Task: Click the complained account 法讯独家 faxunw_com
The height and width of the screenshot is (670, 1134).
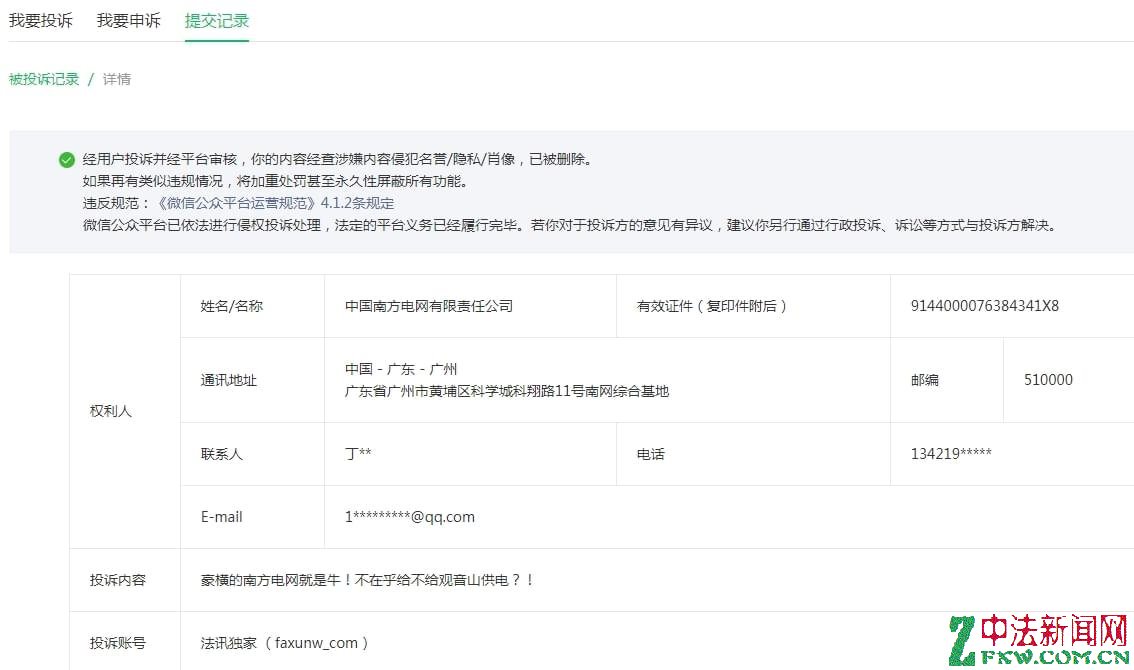Action: click(285, 643)
